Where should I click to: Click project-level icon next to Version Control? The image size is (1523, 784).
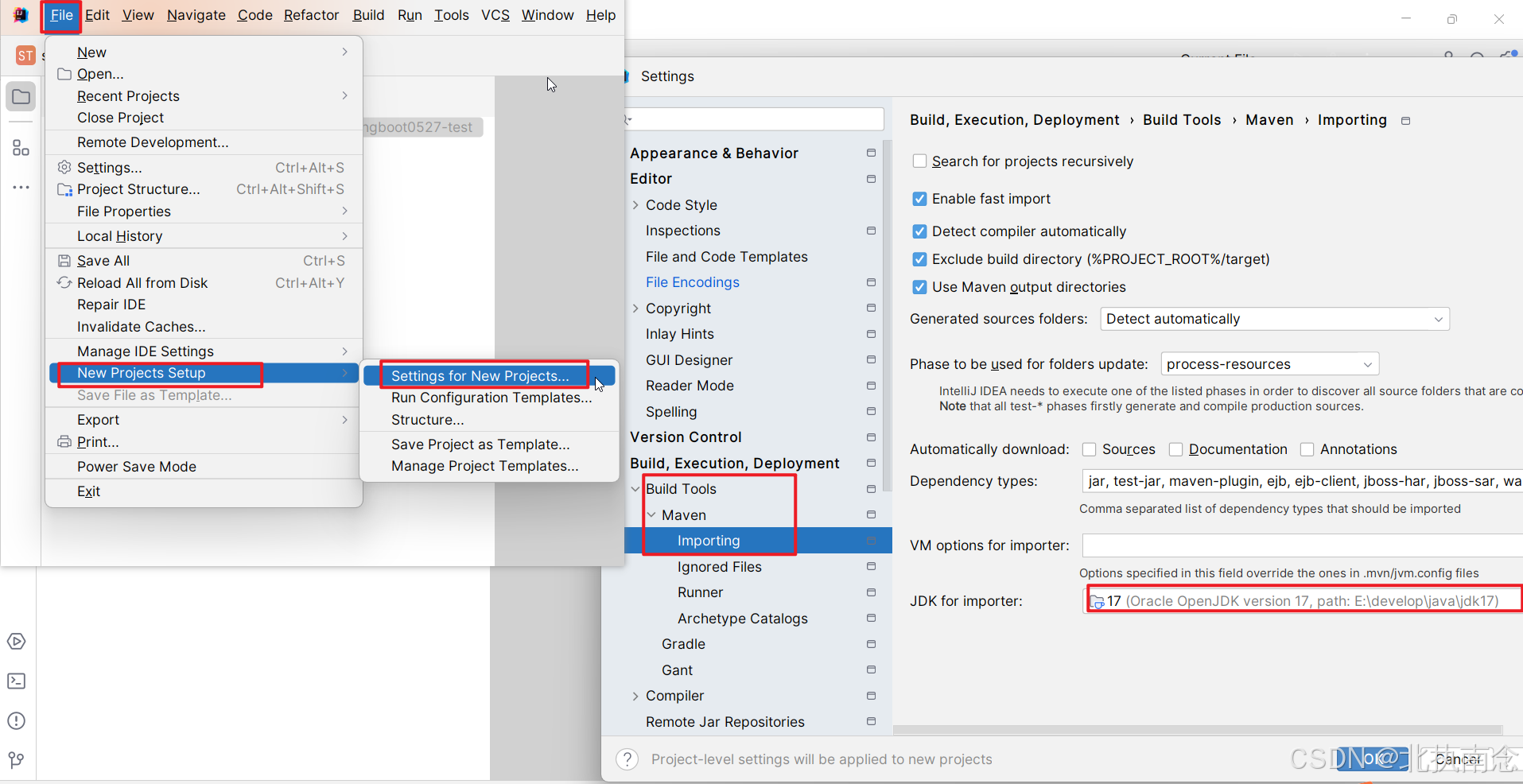871,437
